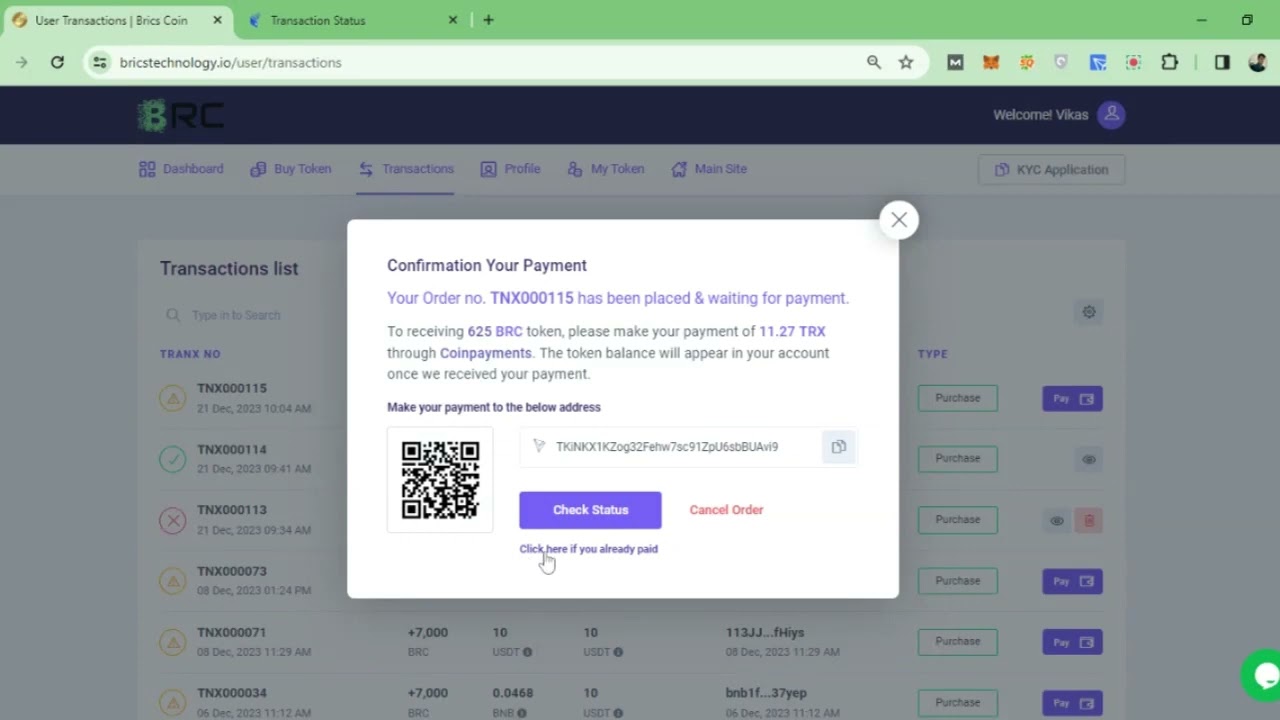Image resolution: width=1280 pixels, height=720 pixels.
Task: Close the Transaction Status tab
Action: pyautogui.click(x=452, y=20)
